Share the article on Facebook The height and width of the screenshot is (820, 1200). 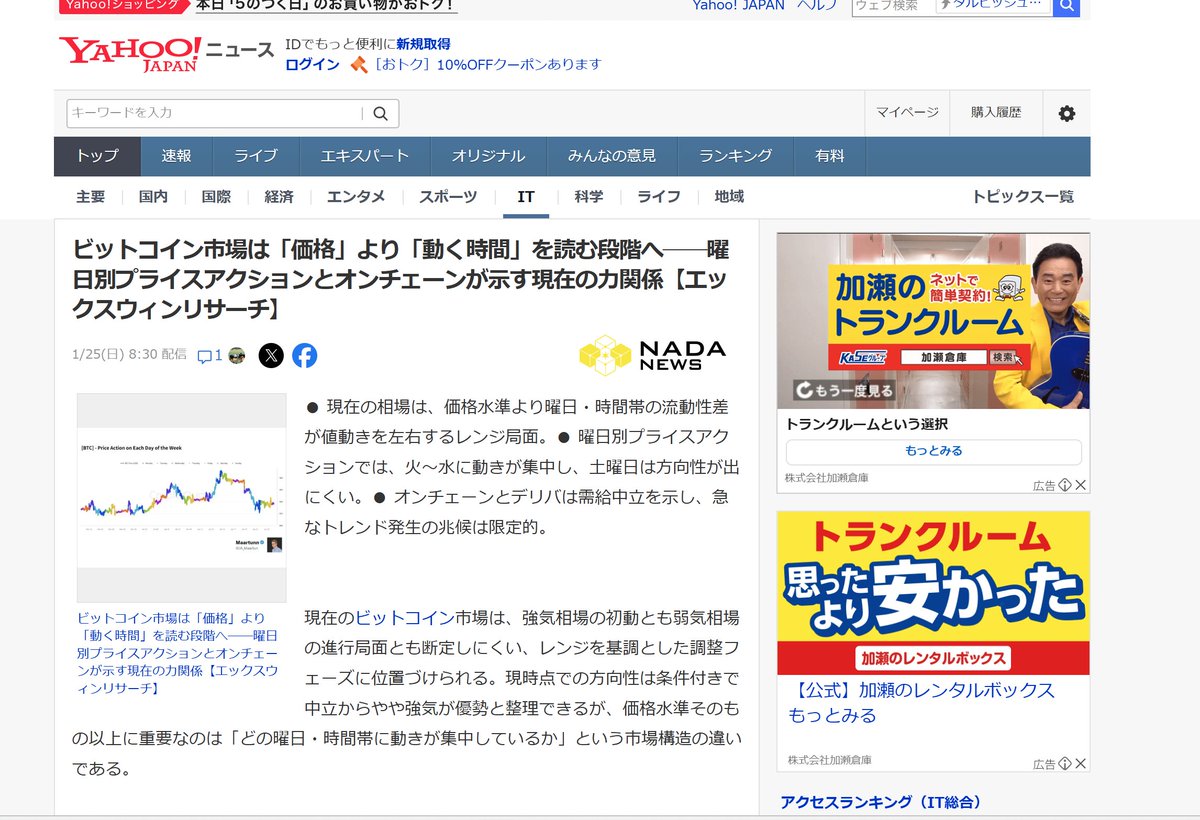tap(304, 355)
